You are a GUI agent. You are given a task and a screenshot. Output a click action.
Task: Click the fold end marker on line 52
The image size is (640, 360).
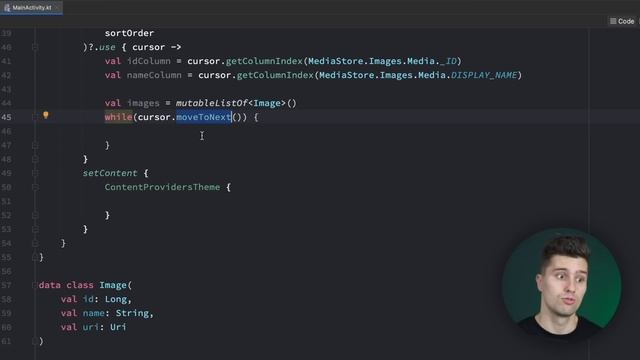35,215
